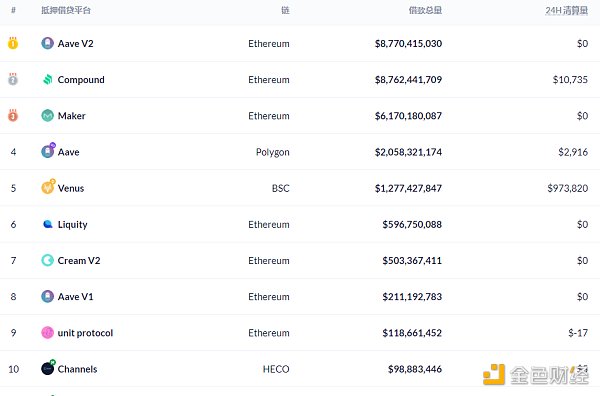This screenshot has width=600, height=396.
Task: Click the Aave V1 logo icon
Action: pos(47,297)
